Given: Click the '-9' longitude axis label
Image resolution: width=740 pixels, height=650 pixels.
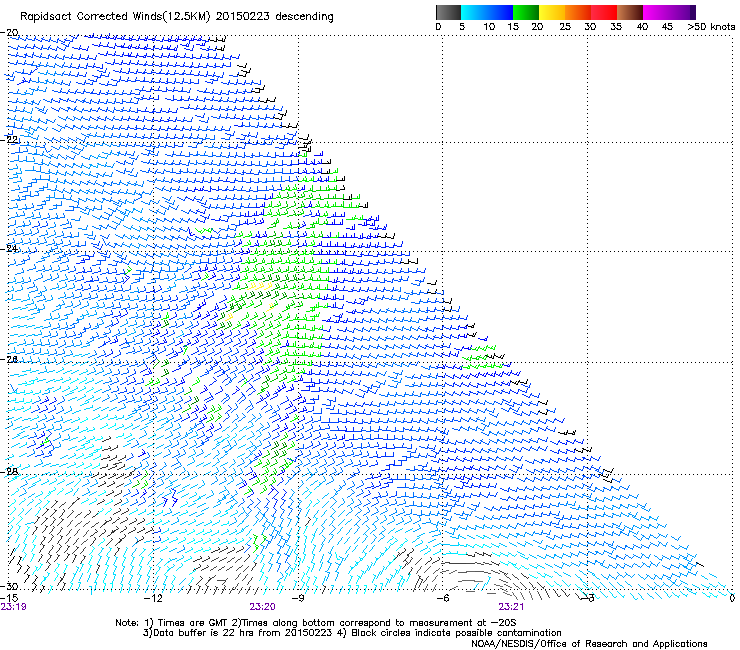Looking at the screenshot, I should (298, 598).
